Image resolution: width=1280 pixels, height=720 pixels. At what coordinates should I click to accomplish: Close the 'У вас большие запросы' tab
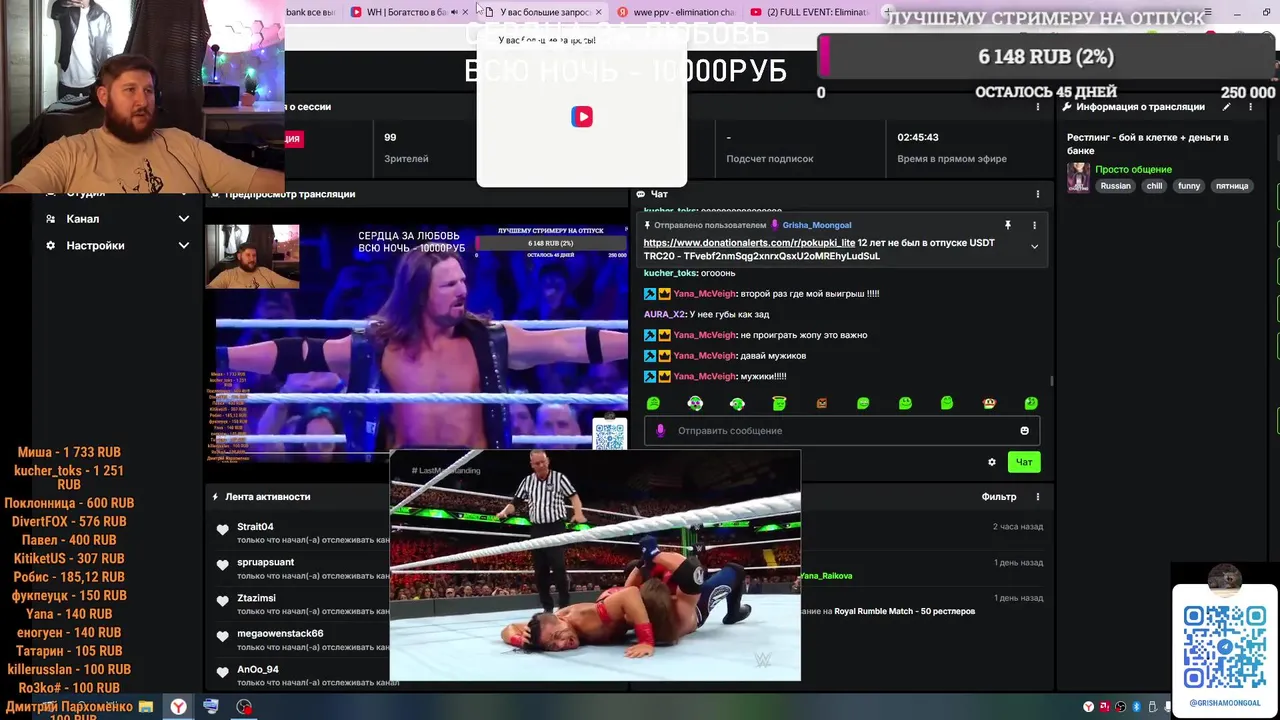click(599, 12)
